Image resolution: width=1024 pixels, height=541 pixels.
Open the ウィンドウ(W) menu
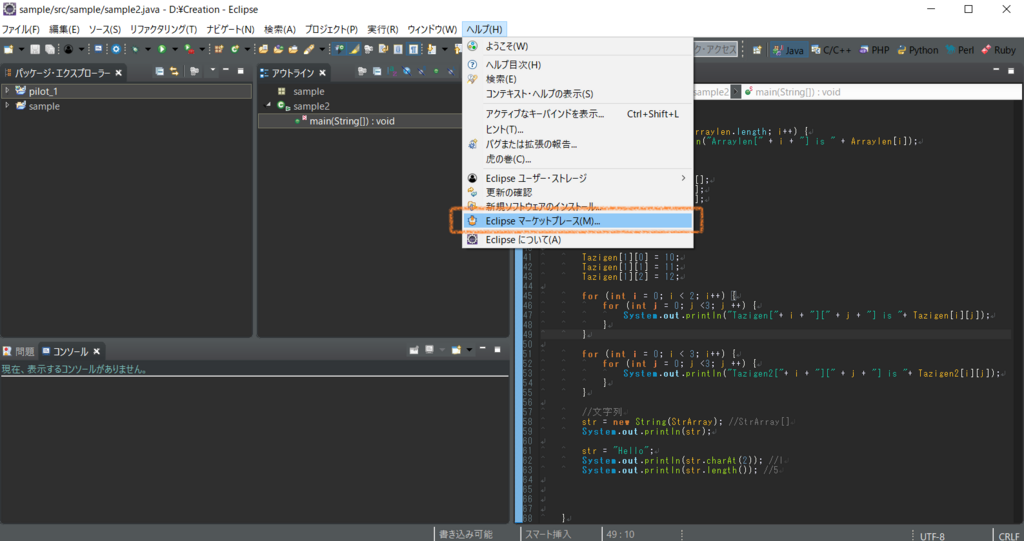pyautogui.click(x=432, y=29)
